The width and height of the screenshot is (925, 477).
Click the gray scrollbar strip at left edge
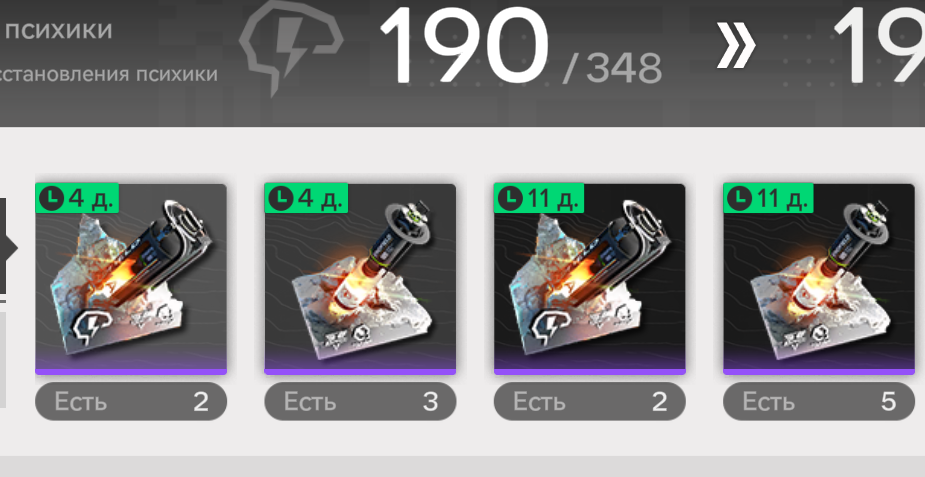click(3, 360)
